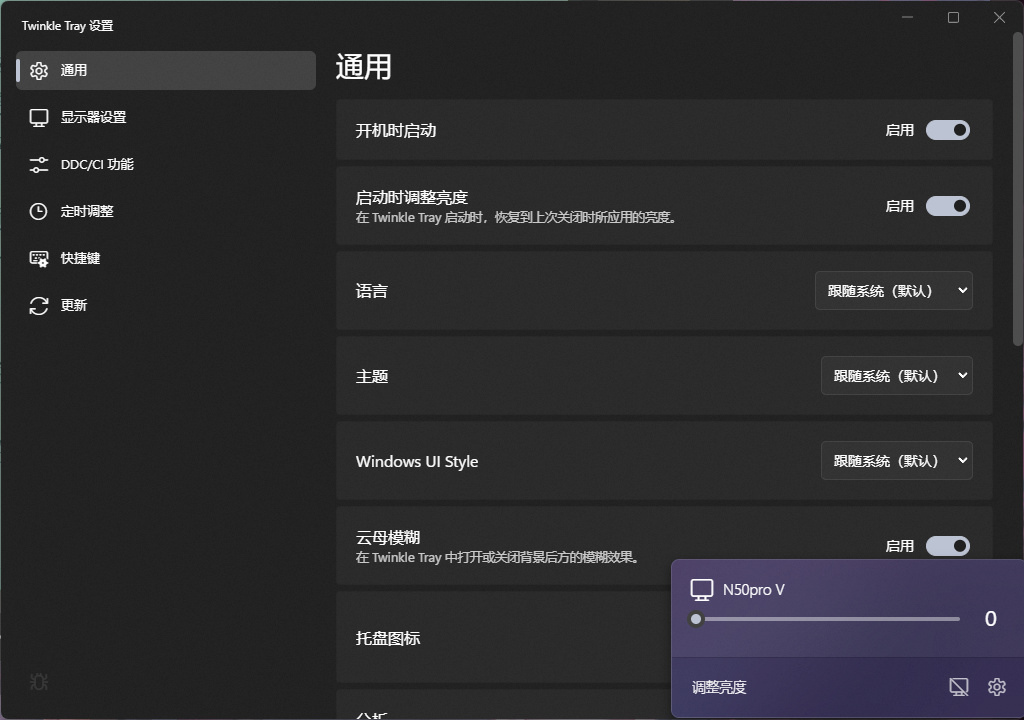Switch to the DDC/CI 功能 tab
The width and height of the screenshot is (1024, 720).
[x=166, y=165]
